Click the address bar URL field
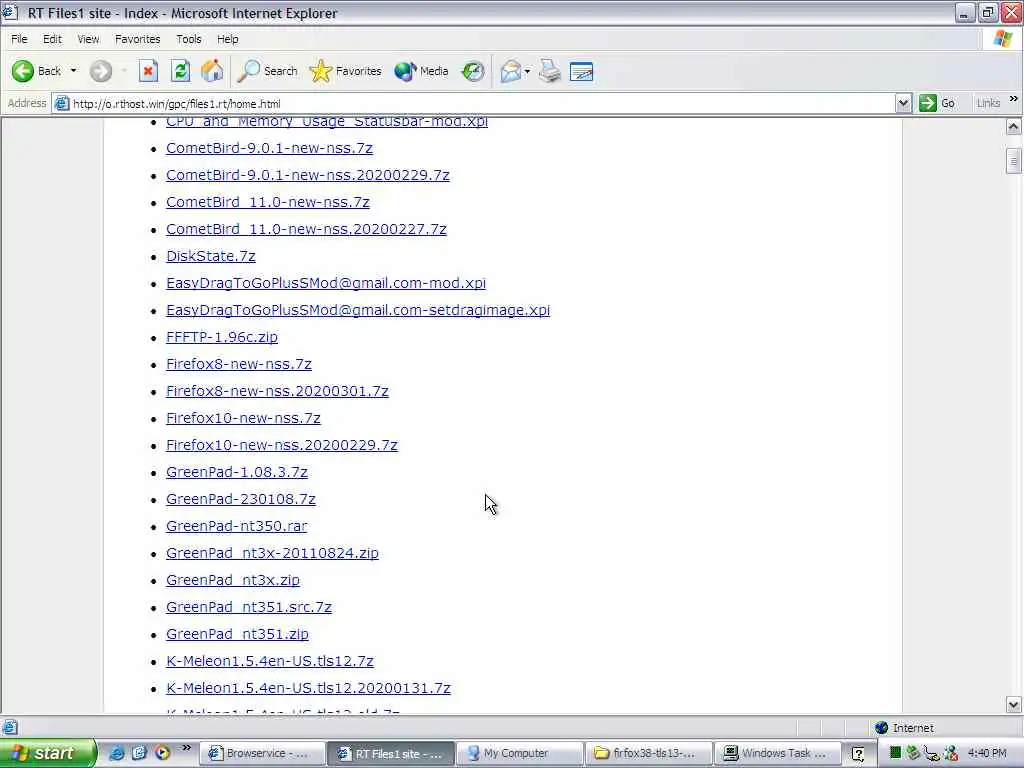This screenshot has width=1024, height=768. pos(483,103)
